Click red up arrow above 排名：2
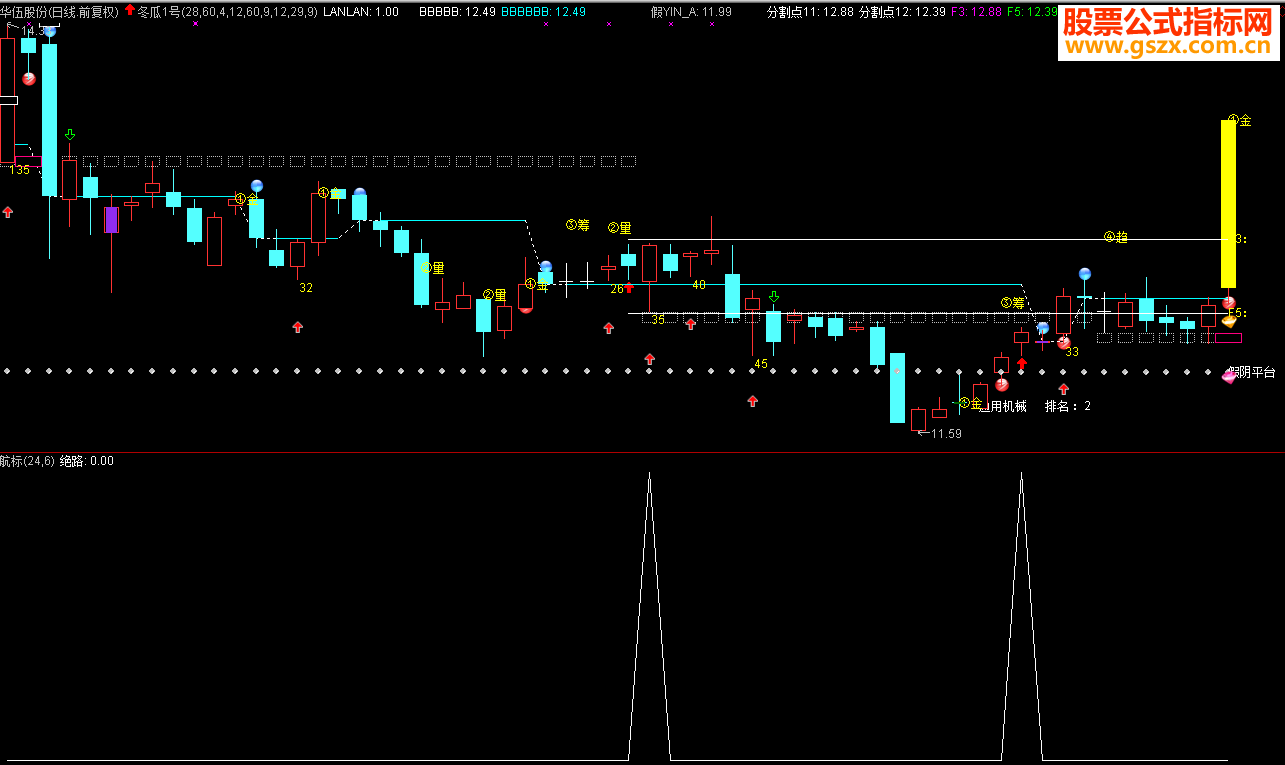The width and height of the screenshot is (1285, 765). click(1063, 389)
